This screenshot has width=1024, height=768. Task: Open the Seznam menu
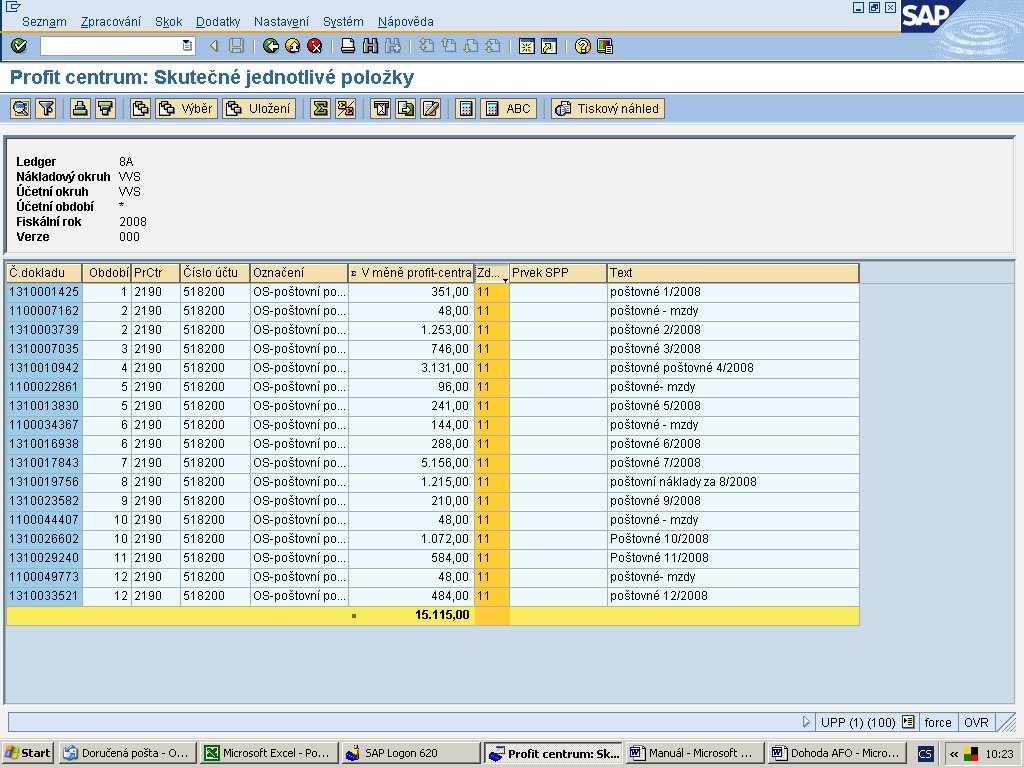click(x=44, y=22)
